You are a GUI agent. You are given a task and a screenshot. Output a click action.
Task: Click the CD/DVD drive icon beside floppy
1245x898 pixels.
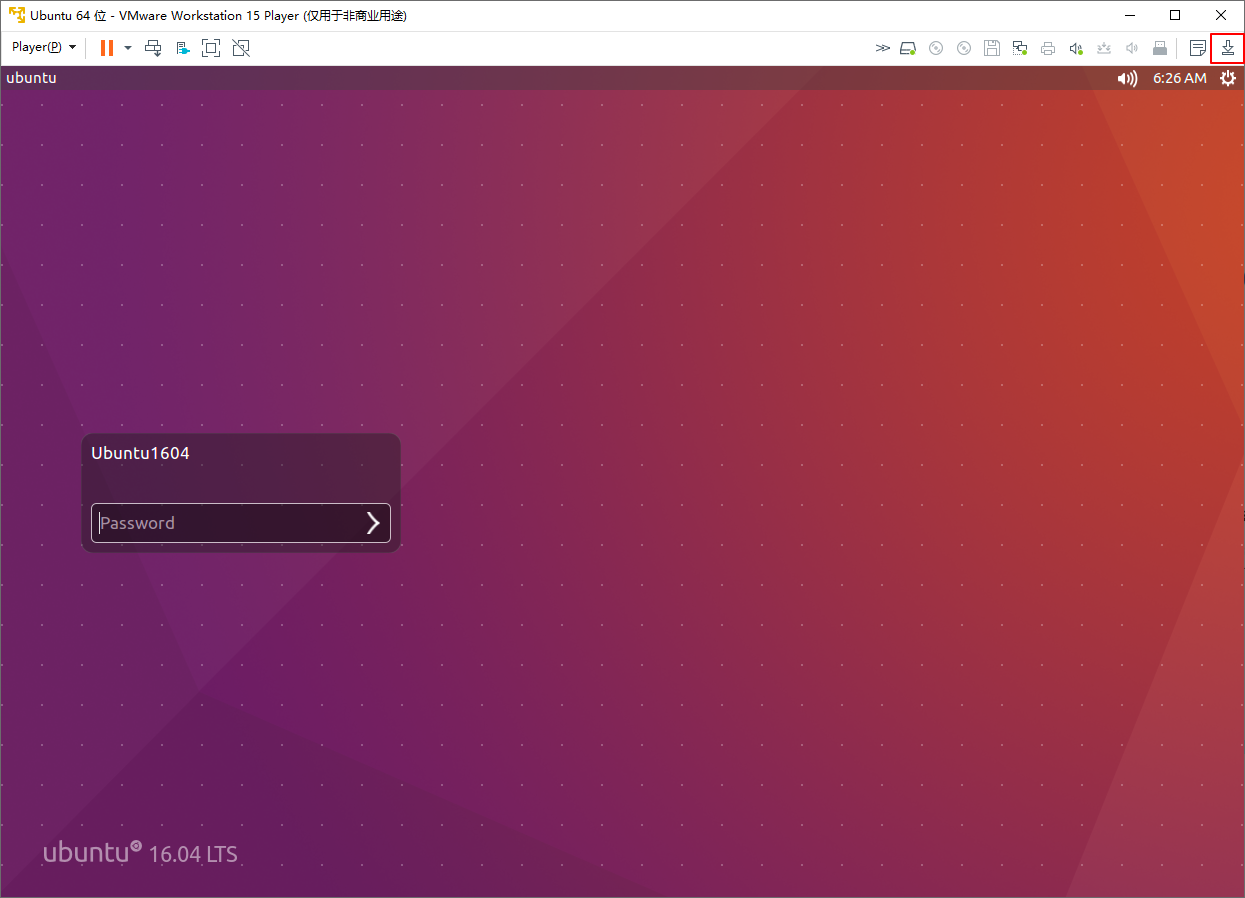click(964, 47)
